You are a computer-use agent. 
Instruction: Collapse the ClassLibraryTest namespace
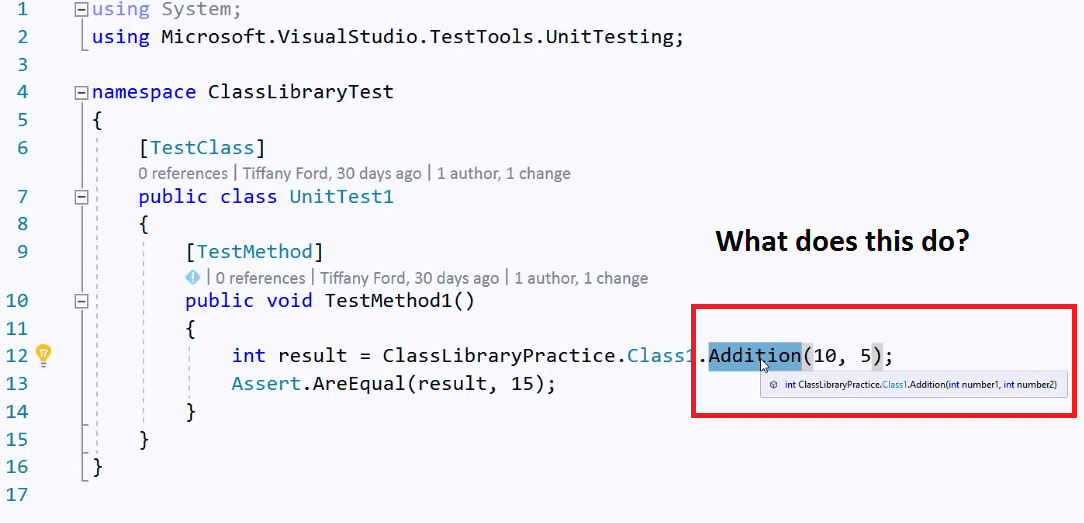click(x=82, y=92)
